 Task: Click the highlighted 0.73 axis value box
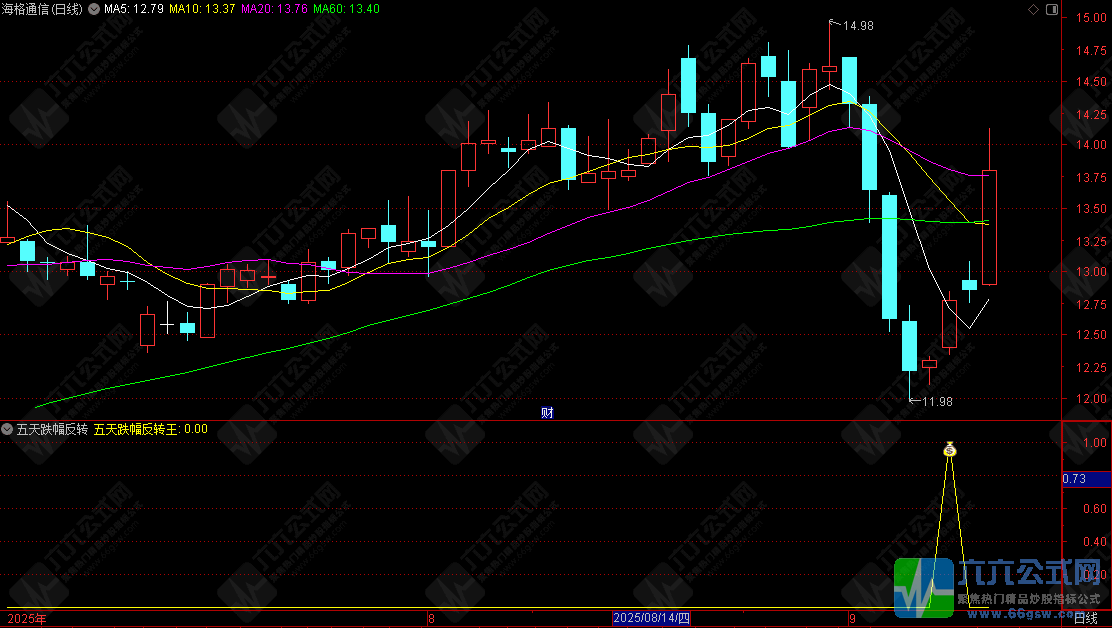click(1086, 479)
